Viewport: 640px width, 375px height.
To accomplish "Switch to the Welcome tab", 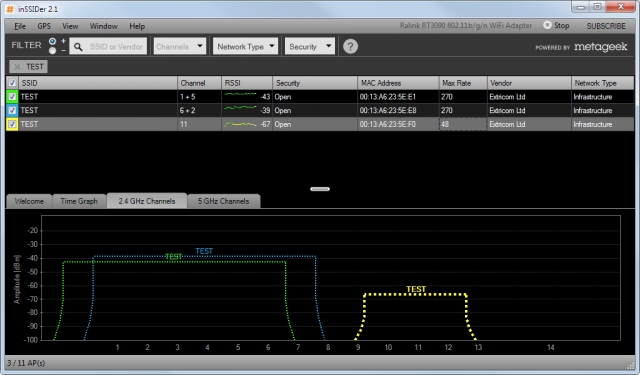I will point(29,201).
